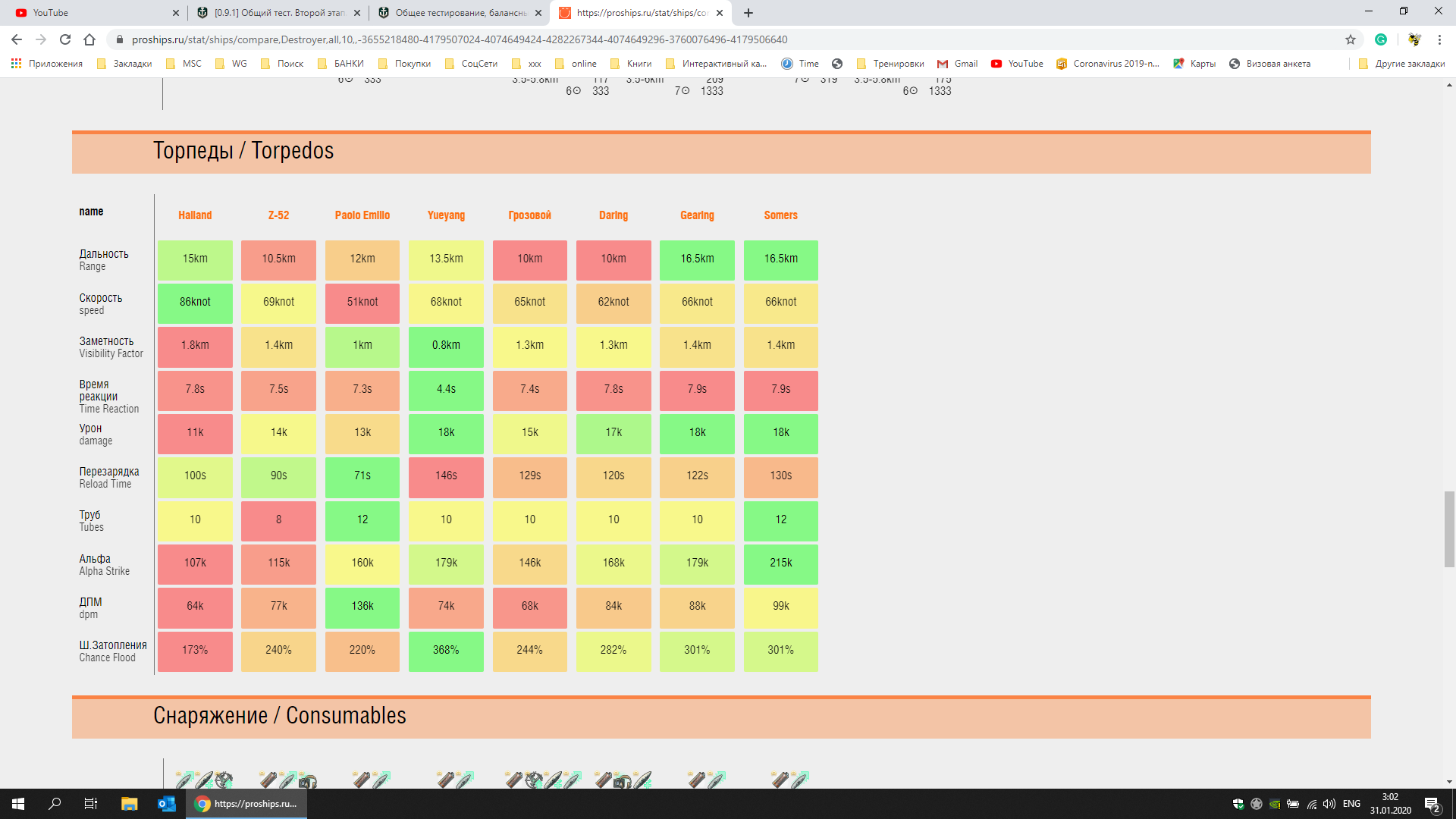1456x819 pixels.
Task: Open the Книги bookmark folder
Action: (x=631, y=64)
